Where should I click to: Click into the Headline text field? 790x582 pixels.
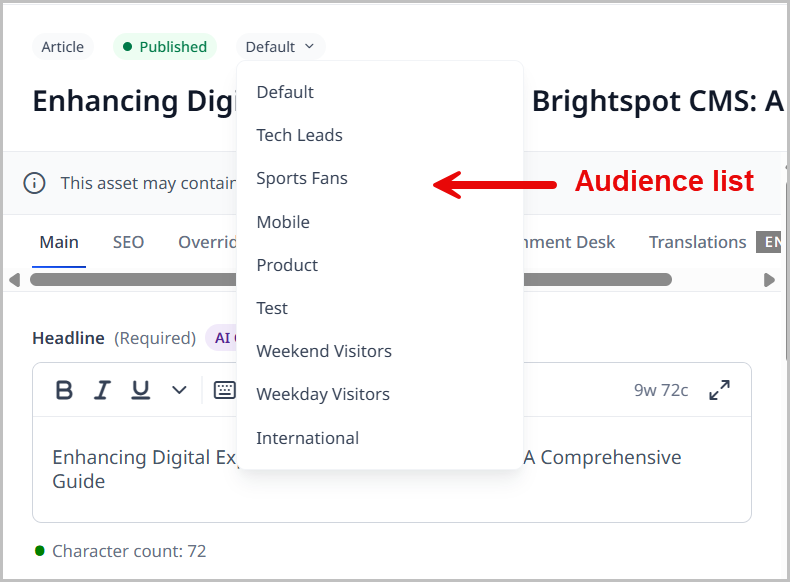pos(391,469)
